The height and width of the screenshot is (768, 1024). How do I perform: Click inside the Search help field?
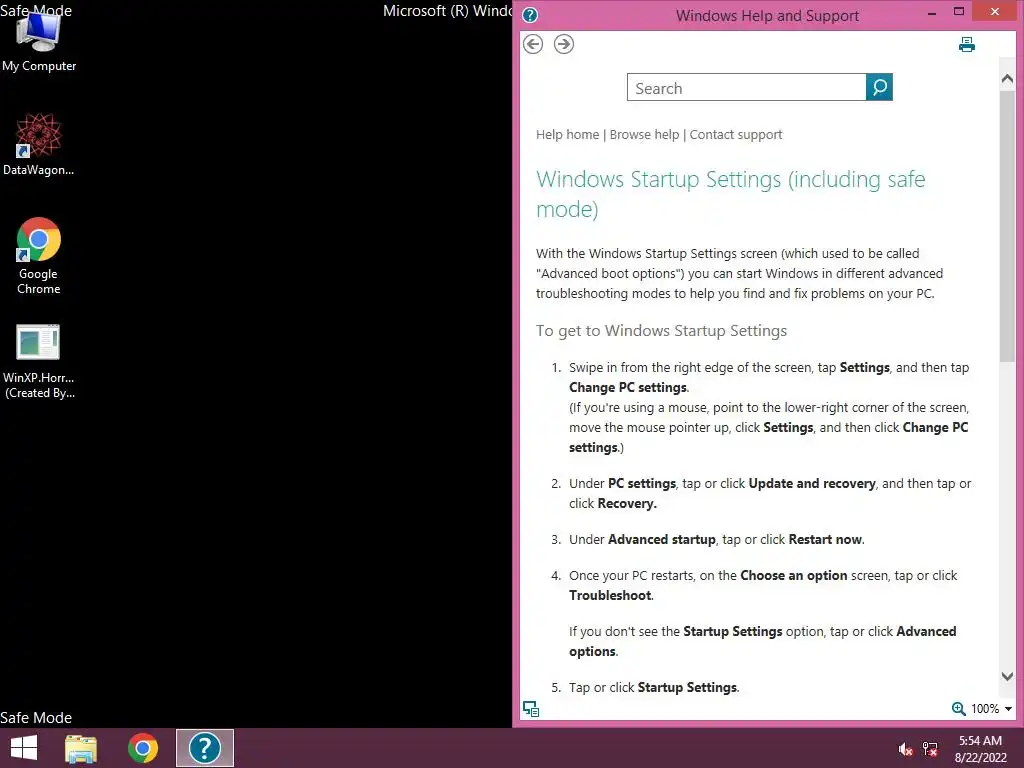tap(746, 88)
